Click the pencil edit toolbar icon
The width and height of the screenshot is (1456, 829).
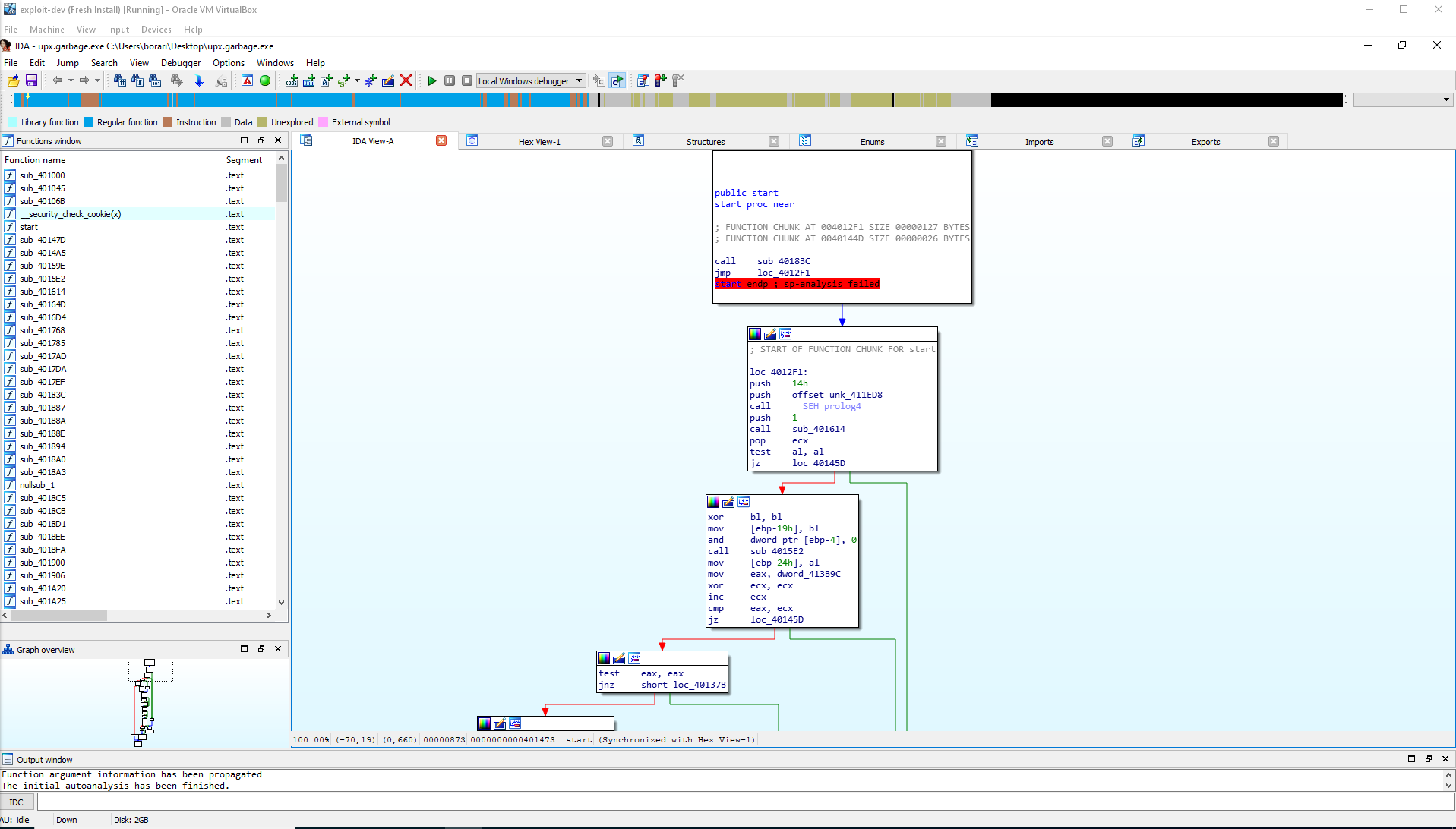388,80
